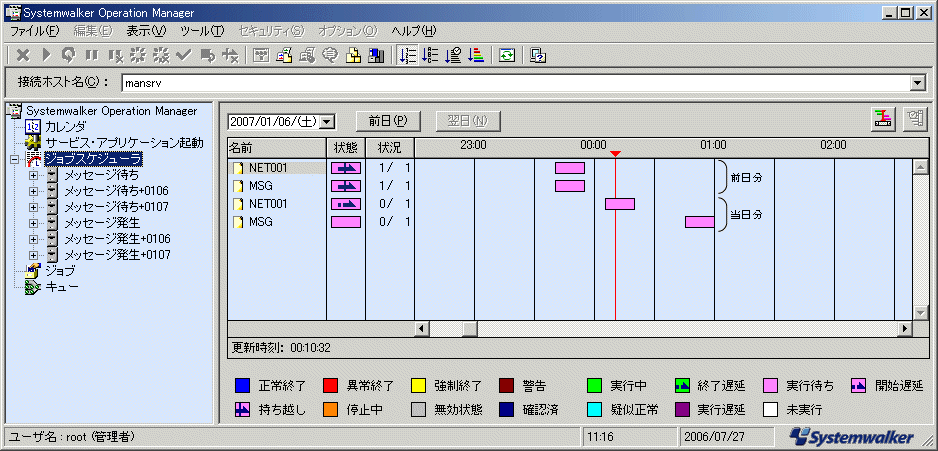Screen dimensions: 938x451
Task: Open the 接続ホスト名 dropdown arrow
Action: coord(918,84)
